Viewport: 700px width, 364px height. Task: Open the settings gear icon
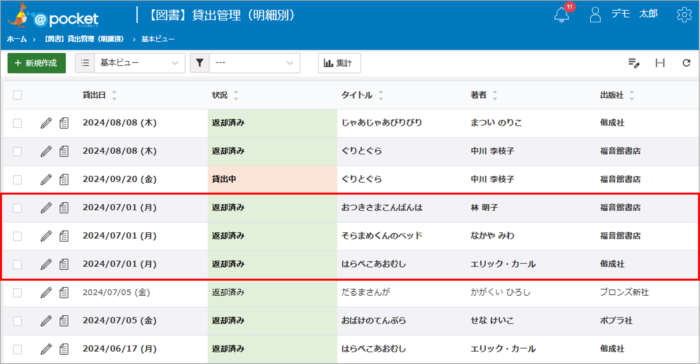[684, 15]
